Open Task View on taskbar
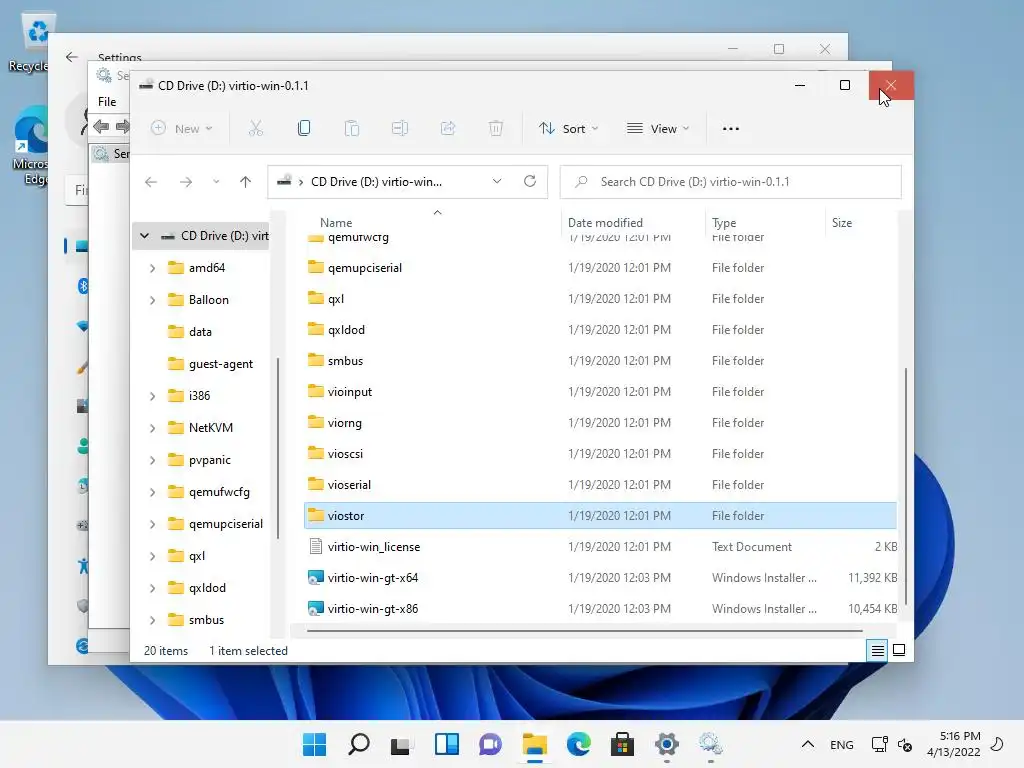The width and height of the screenshot is (1024, 768). (x=401, y=744)
